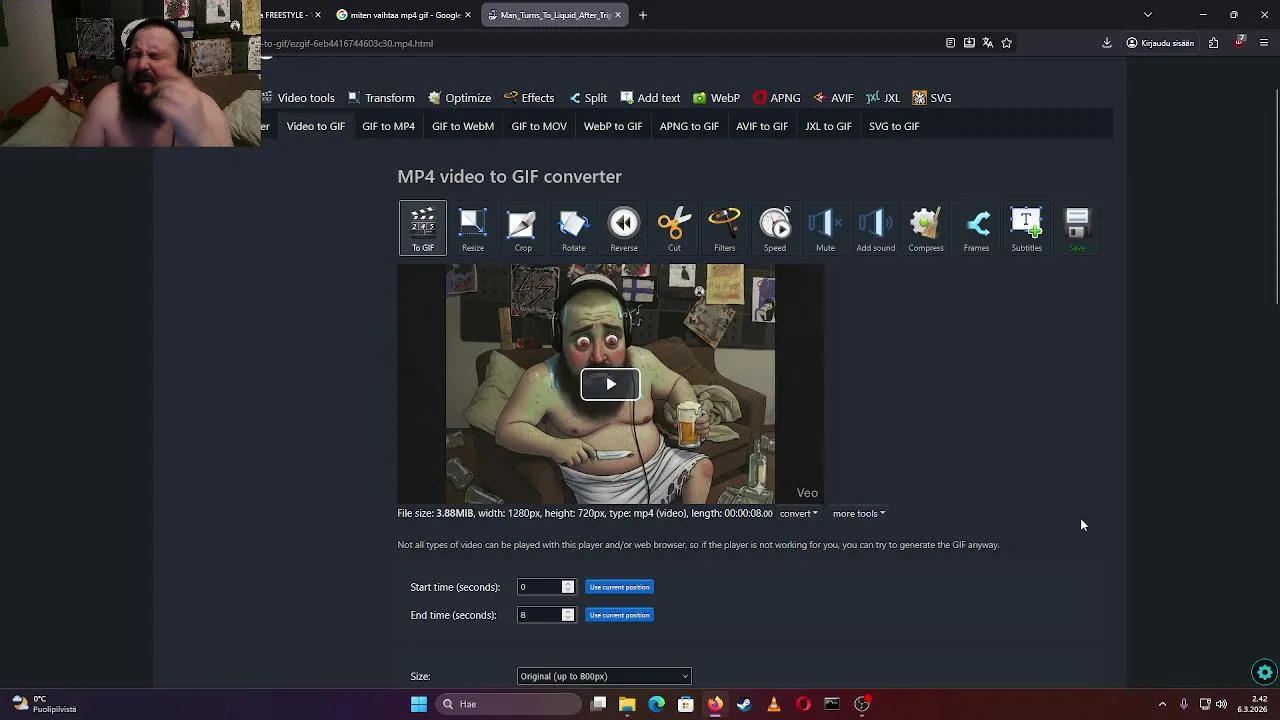Open the Add sound tool
The height and width of the screenshot is (720, 1280).
[x=875, y=228]
